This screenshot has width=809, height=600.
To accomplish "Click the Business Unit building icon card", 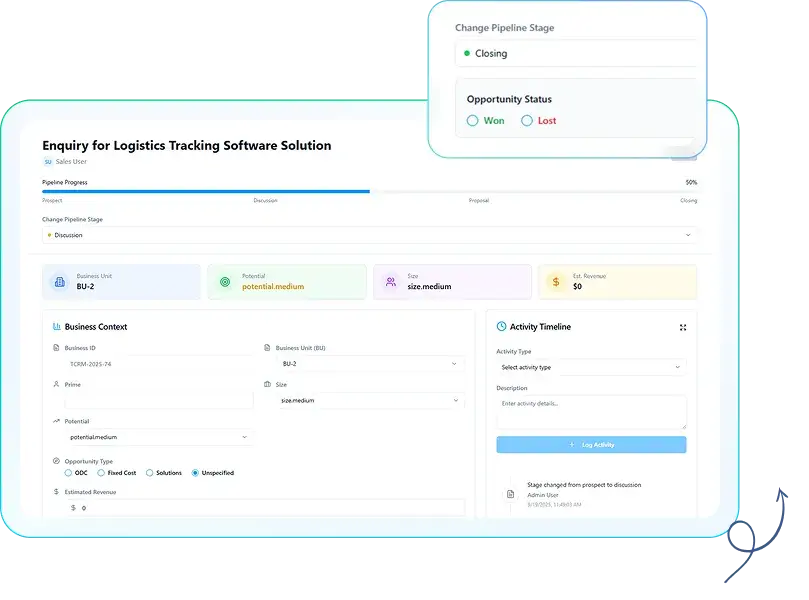I will coord(59,282).
